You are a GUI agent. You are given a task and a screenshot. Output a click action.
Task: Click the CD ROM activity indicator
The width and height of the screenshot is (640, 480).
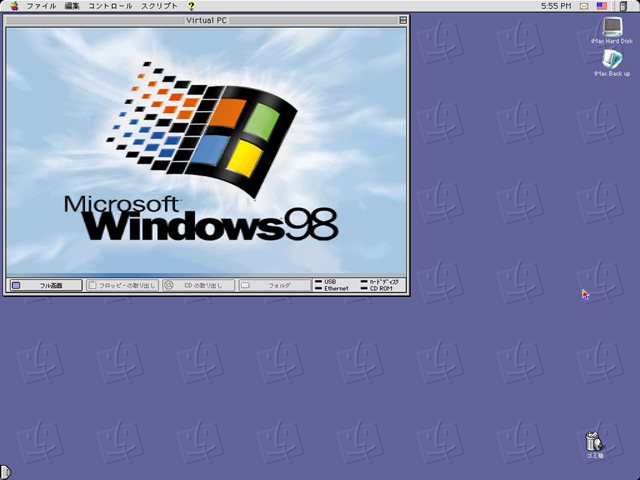coord(376,289)
